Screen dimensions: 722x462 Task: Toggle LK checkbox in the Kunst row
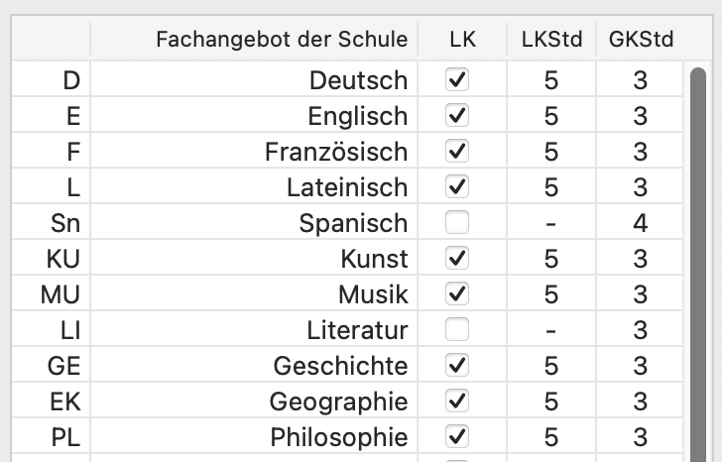(x=455, y=259)
